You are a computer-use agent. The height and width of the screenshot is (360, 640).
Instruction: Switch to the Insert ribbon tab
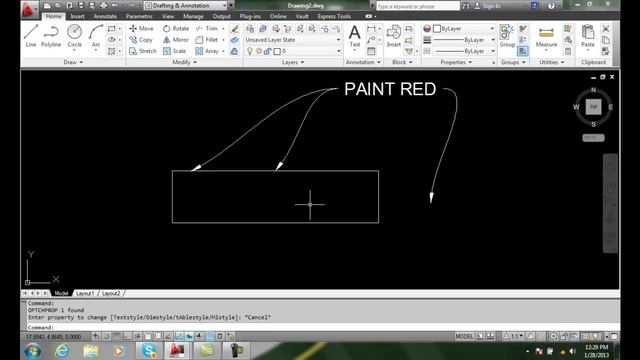[x=77, y=16]
